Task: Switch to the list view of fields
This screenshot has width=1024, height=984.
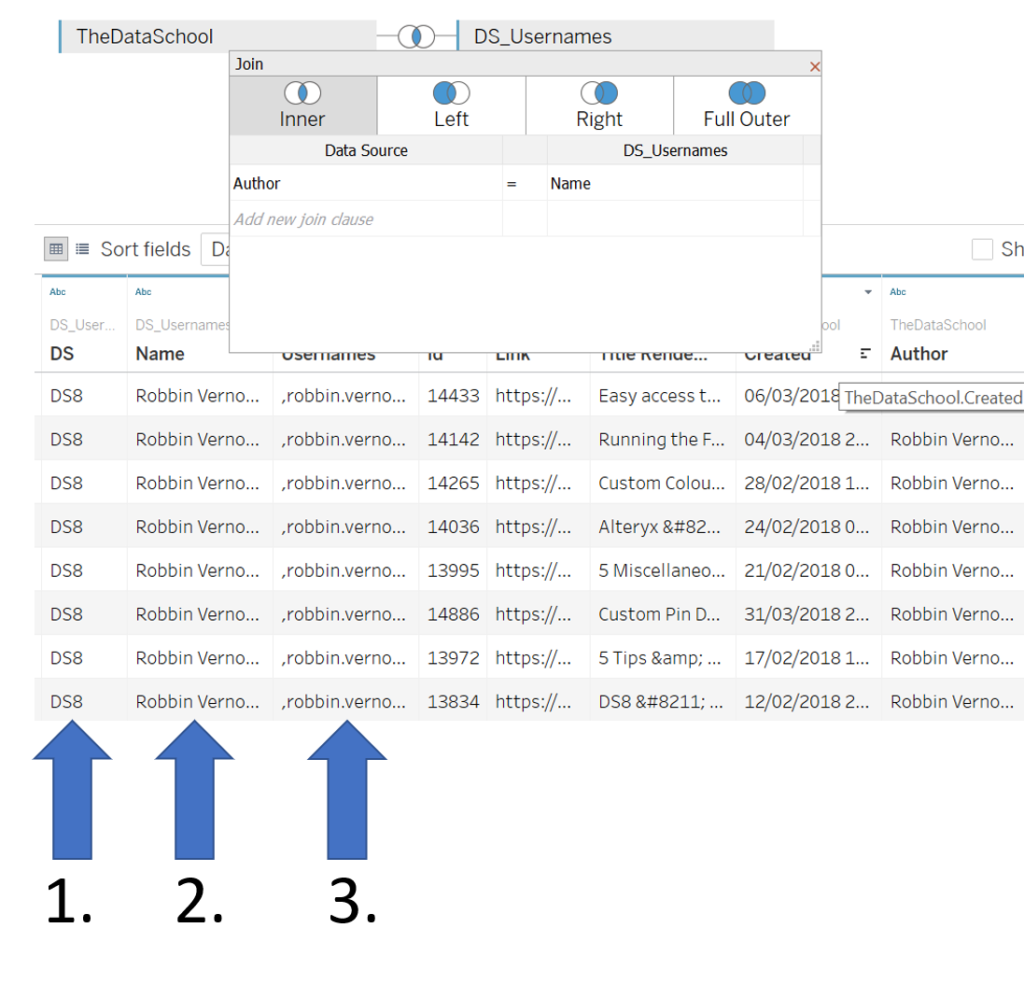Action: [x=79, y=248]
